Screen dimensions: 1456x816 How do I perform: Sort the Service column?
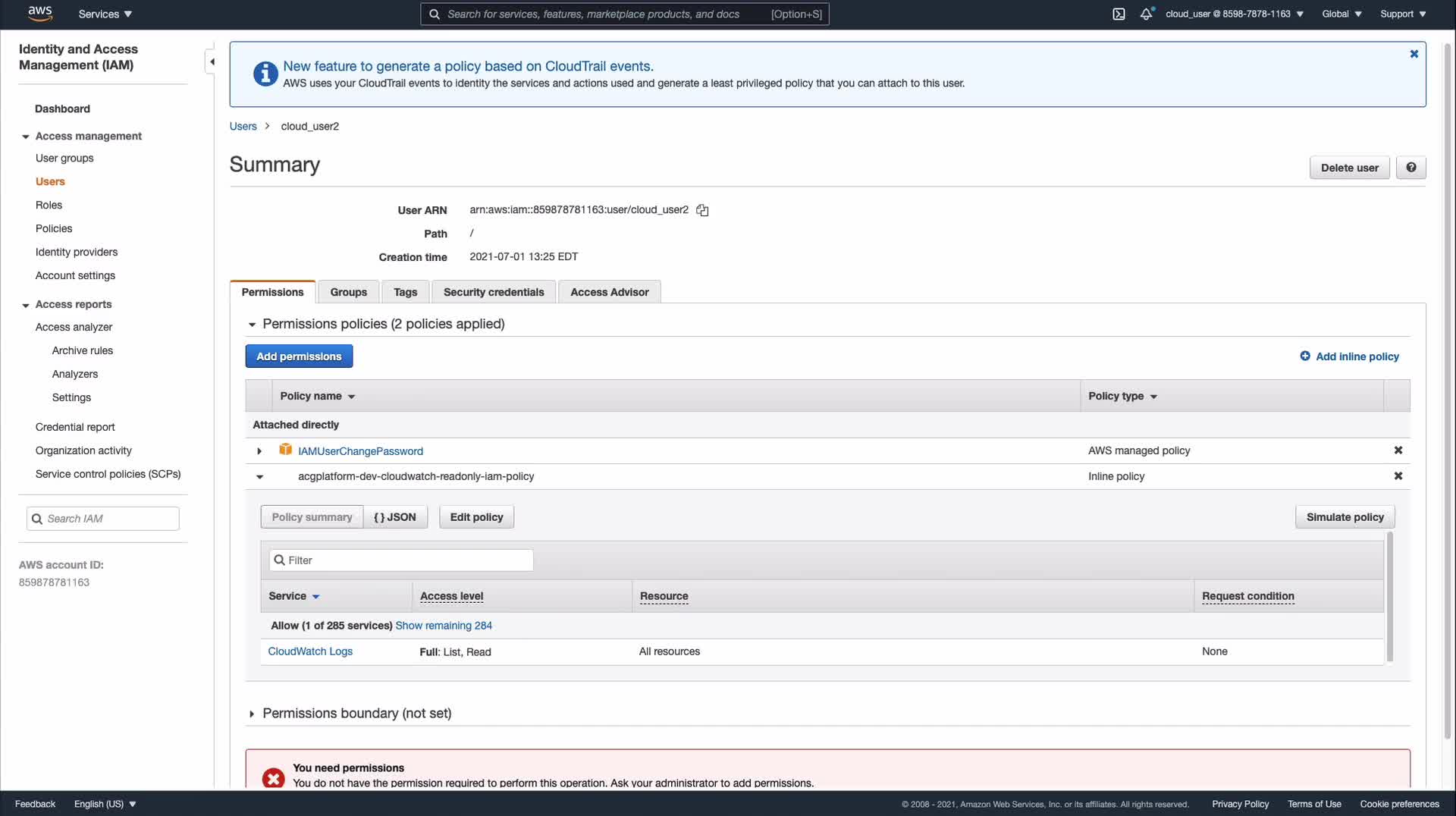[294, 596]
